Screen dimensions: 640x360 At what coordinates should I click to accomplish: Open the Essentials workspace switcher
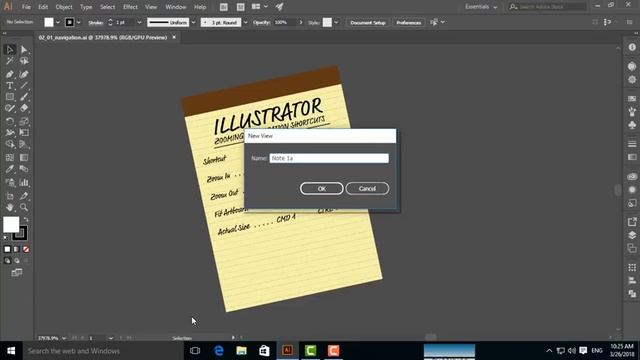point(481,7)
